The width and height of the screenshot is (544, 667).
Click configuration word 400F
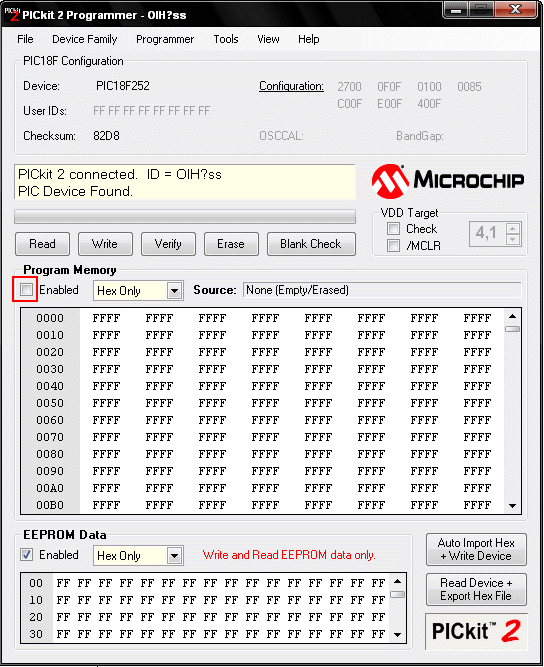tap(429, 104)
